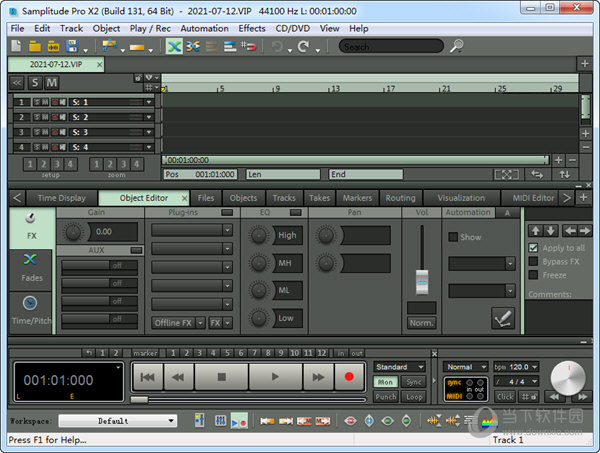Click the Undo arrow icon
Image resolution: width=600 pixels, height=453 pixels.
point(277,47)
